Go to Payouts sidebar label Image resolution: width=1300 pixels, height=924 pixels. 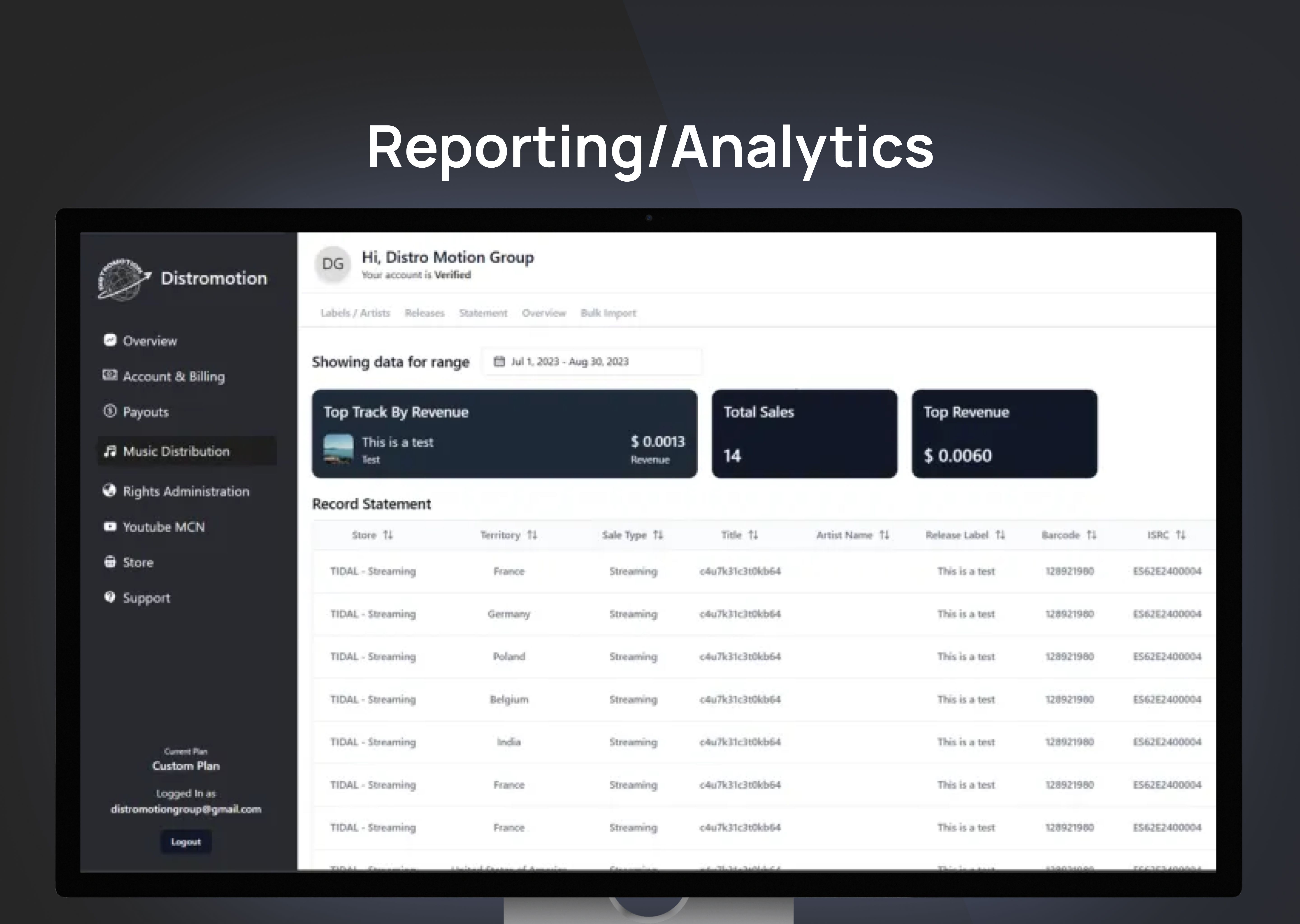coord(146,412)
